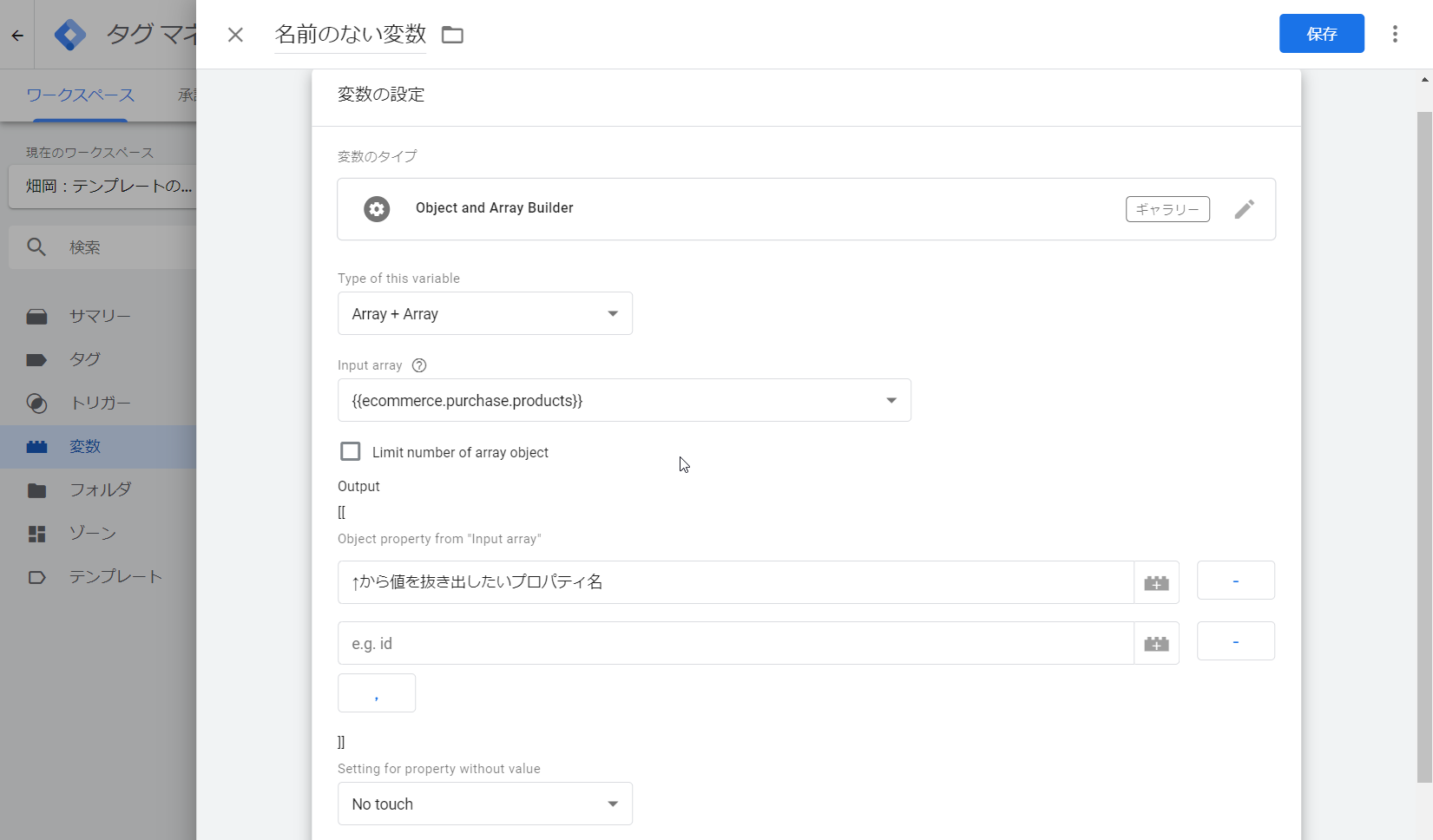
Task: Open Setting for property without value dropdown
Action: (x=485, y=804)
